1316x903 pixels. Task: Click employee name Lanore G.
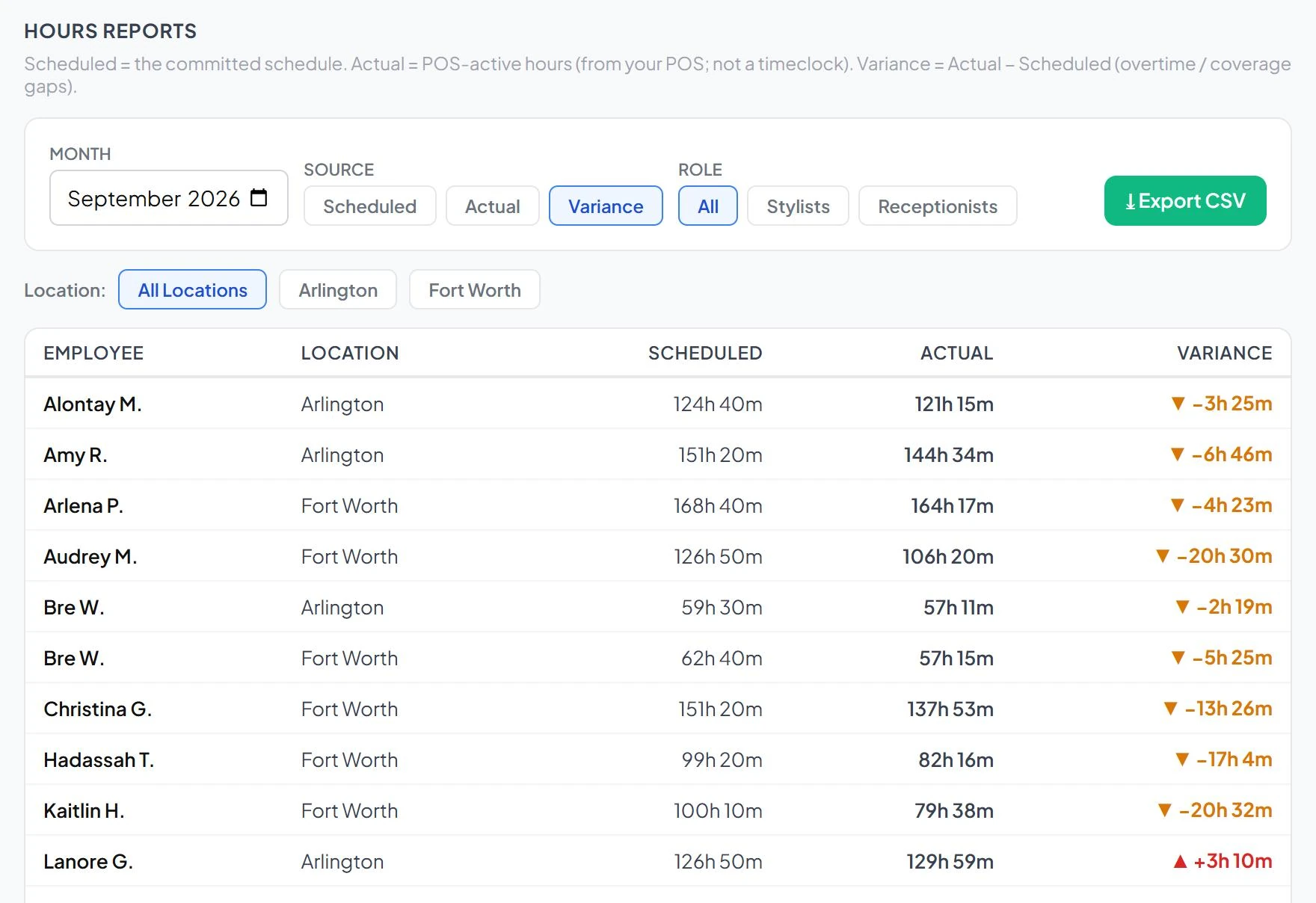88,862
